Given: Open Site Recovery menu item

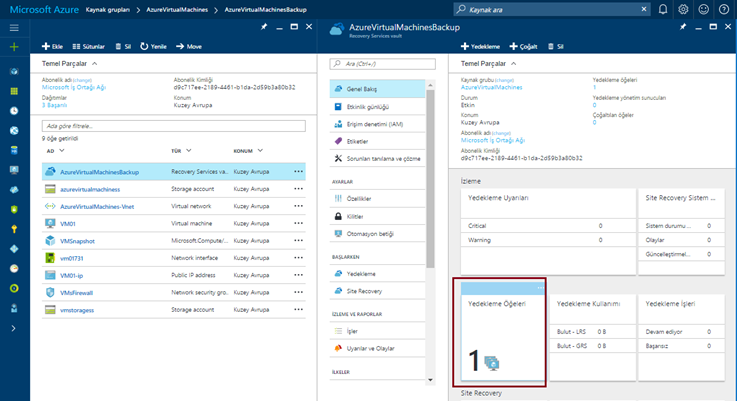Looking at the screenshot, I should 377,291.
